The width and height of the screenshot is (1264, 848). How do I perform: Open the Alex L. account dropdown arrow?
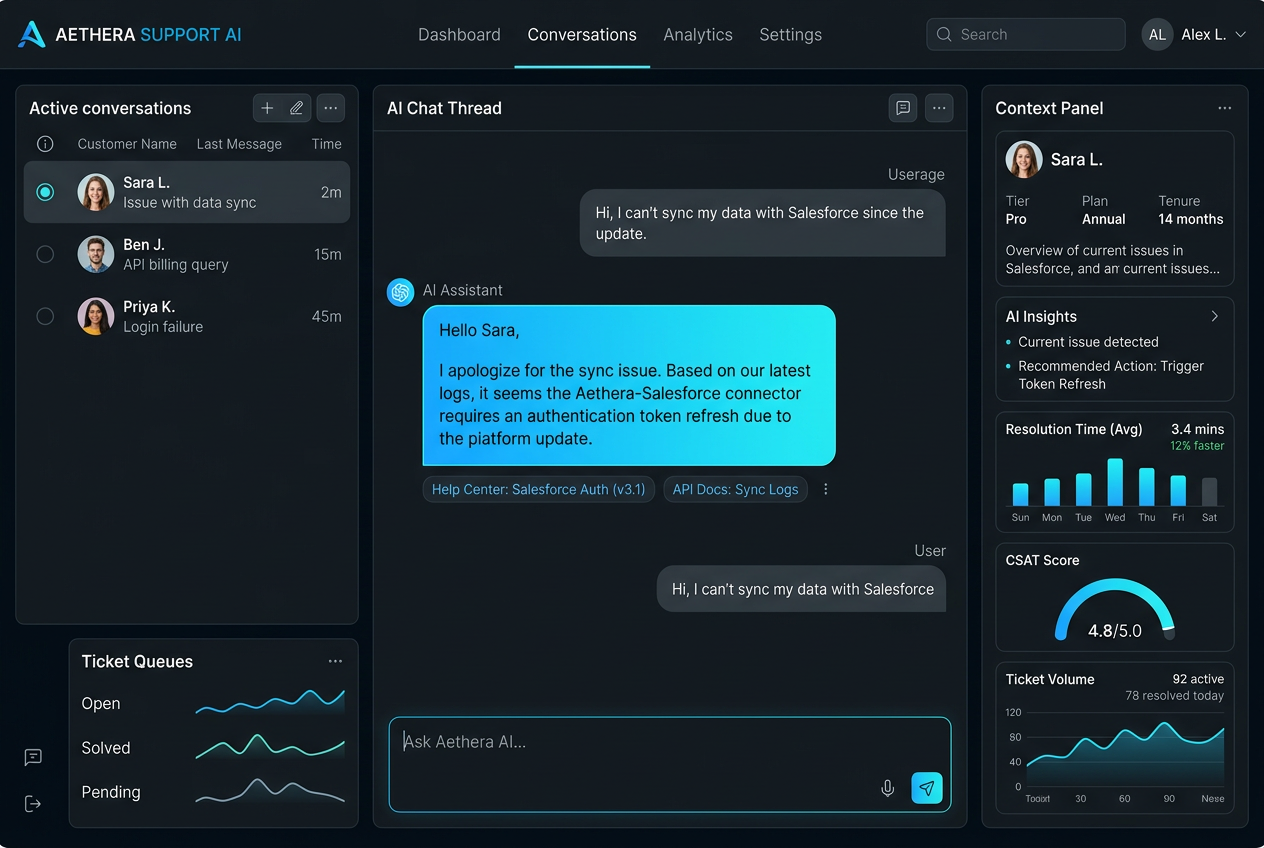click(x=1241, y=34)
